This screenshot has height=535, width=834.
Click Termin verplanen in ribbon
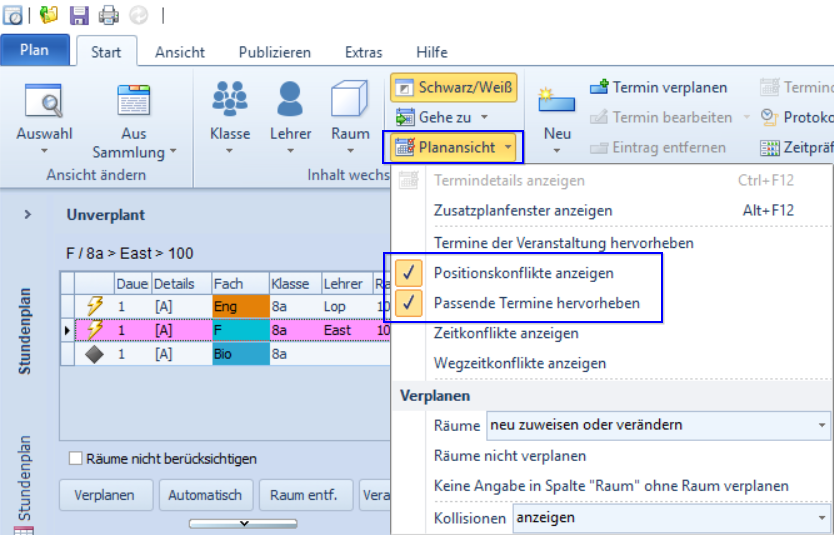658,87
